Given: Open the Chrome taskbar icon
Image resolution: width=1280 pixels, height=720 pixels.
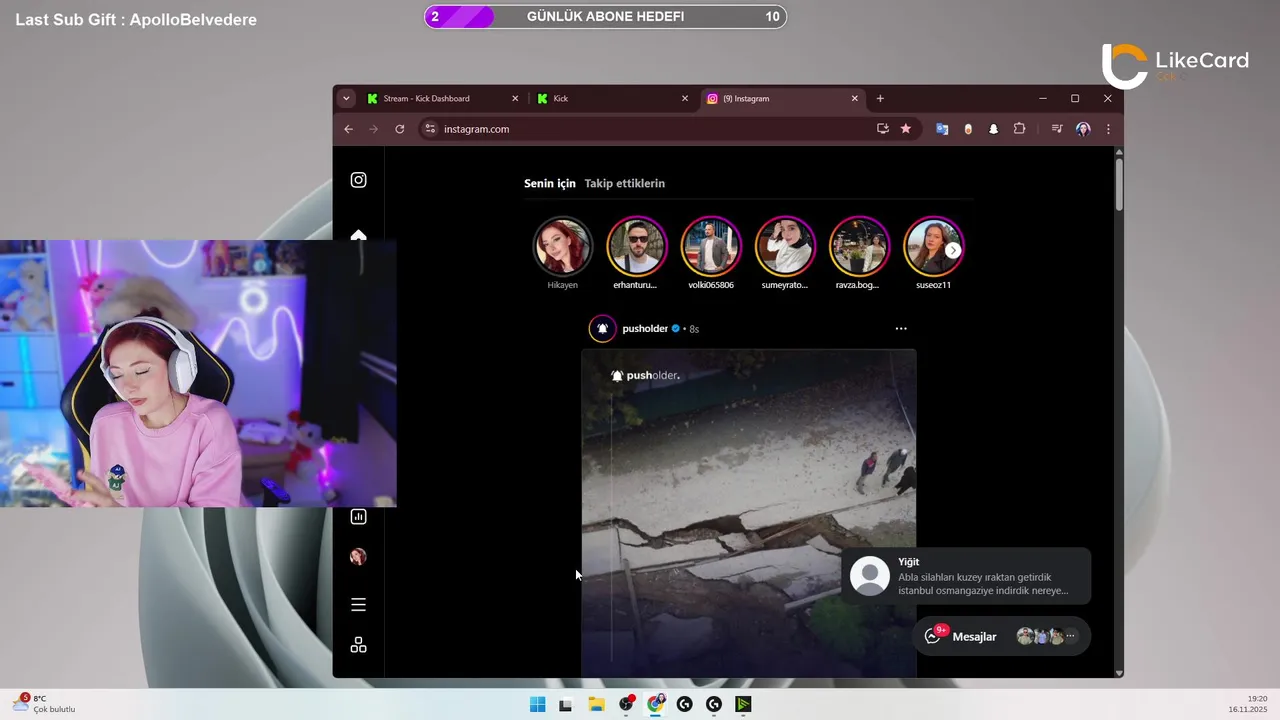Looking at the screenshot, I should [x=655, y=704].
